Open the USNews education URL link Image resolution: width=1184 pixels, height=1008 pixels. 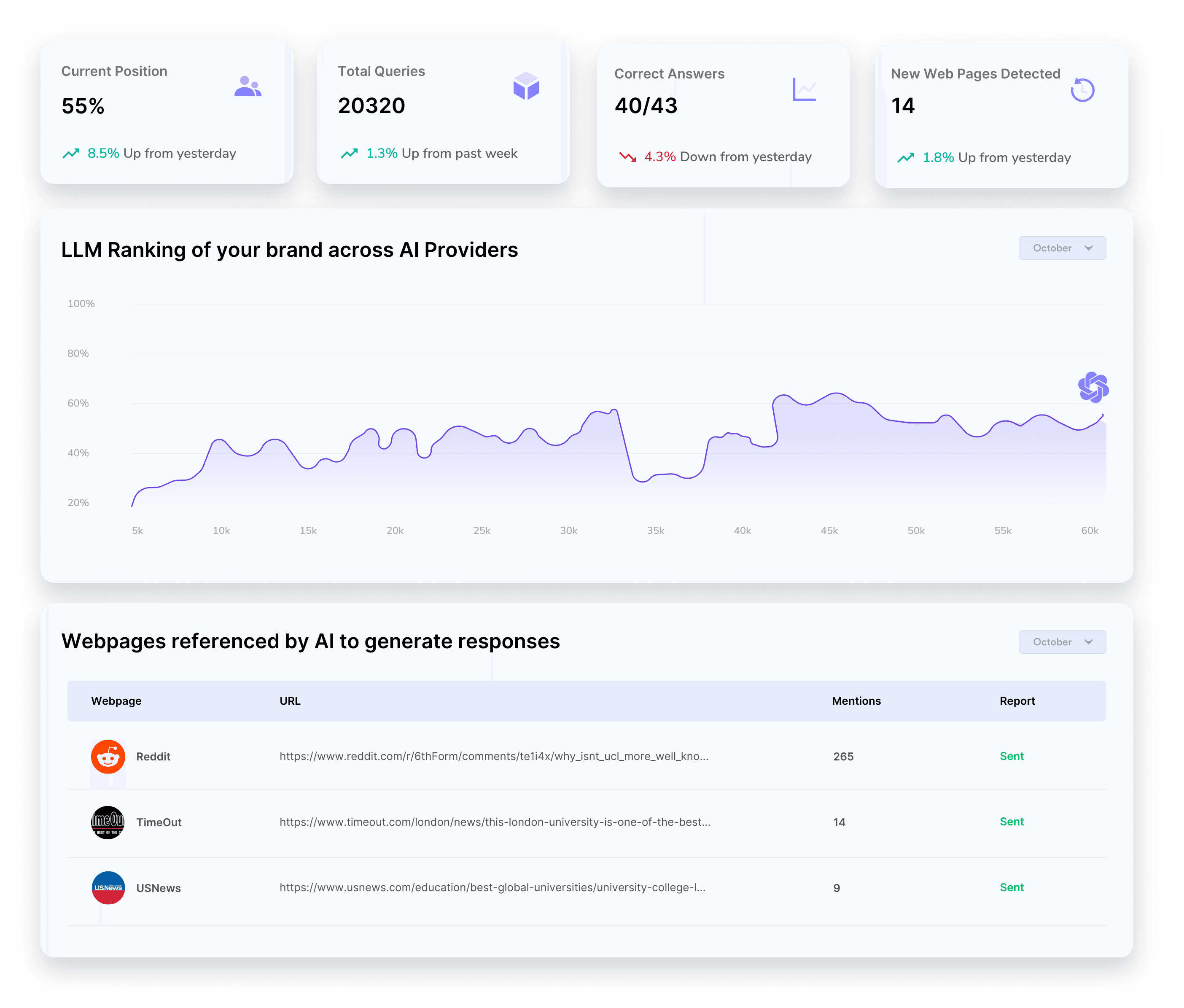tap(492, 887)
